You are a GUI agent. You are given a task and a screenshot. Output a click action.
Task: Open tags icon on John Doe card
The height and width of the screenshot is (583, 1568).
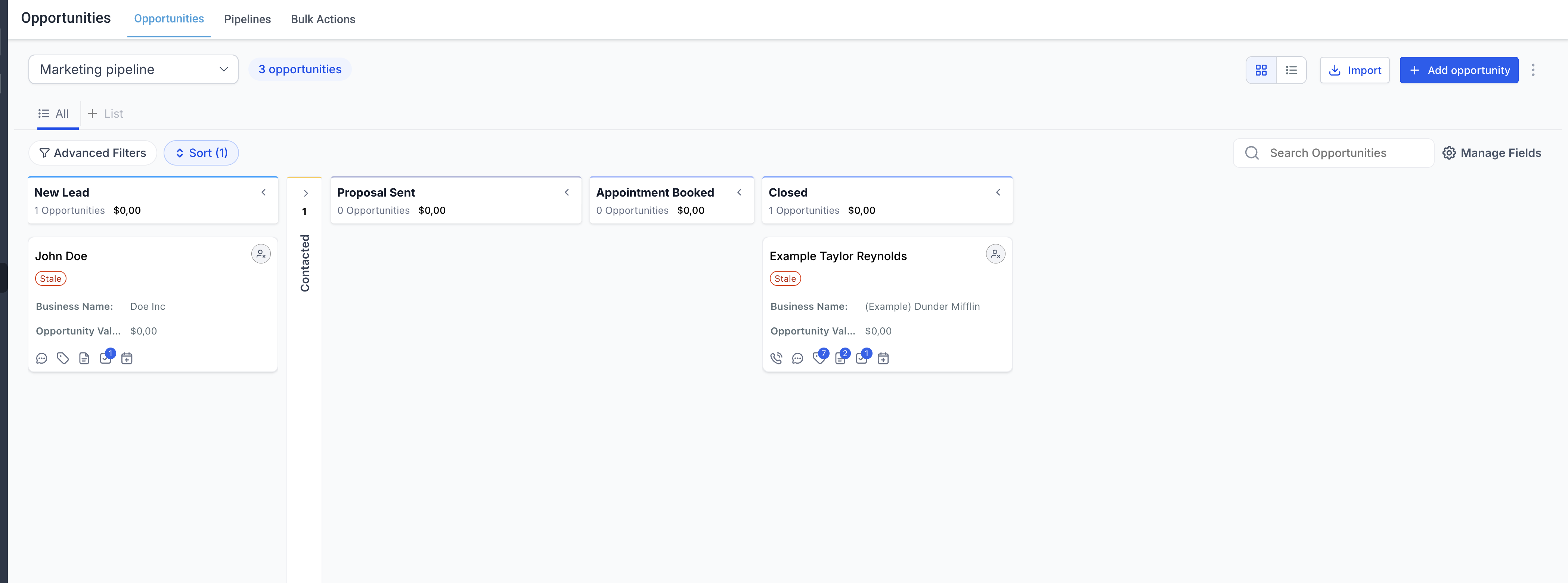pos(63,358)
